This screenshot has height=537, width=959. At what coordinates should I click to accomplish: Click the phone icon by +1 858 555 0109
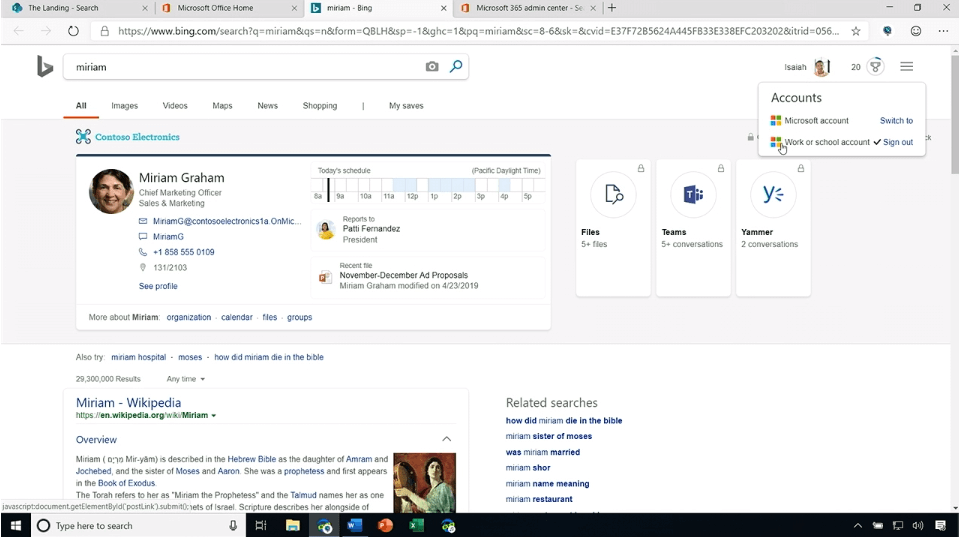point(143,252)
